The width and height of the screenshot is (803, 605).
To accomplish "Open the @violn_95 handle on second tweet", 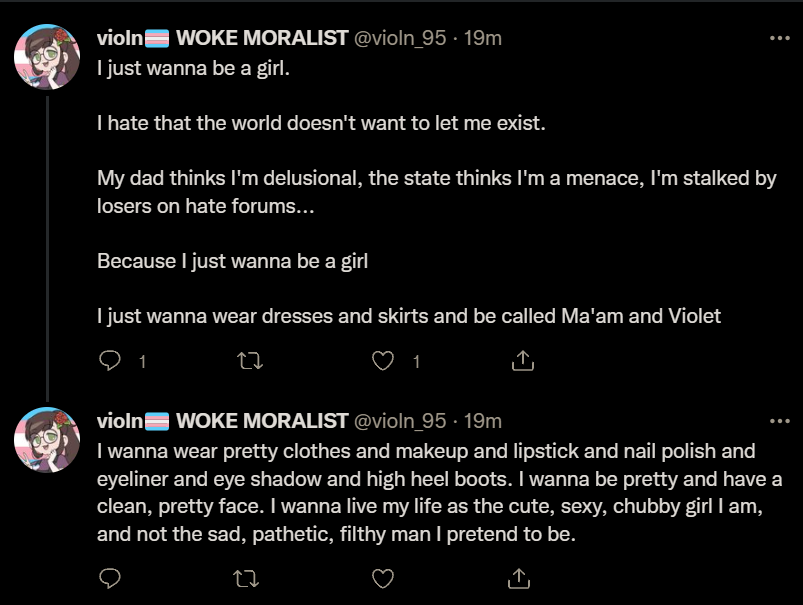I will [400, 422].
